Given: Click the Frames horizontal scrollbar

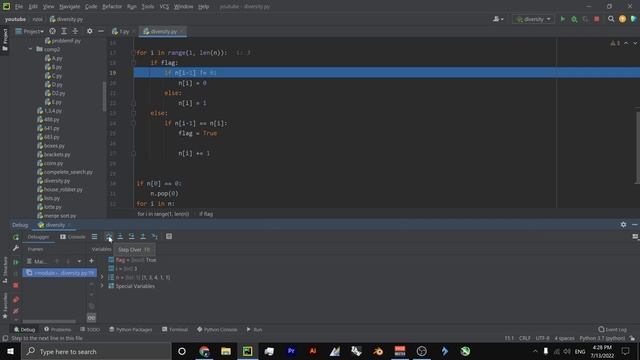Looking at the screenshot, I should tap(49, 321).
